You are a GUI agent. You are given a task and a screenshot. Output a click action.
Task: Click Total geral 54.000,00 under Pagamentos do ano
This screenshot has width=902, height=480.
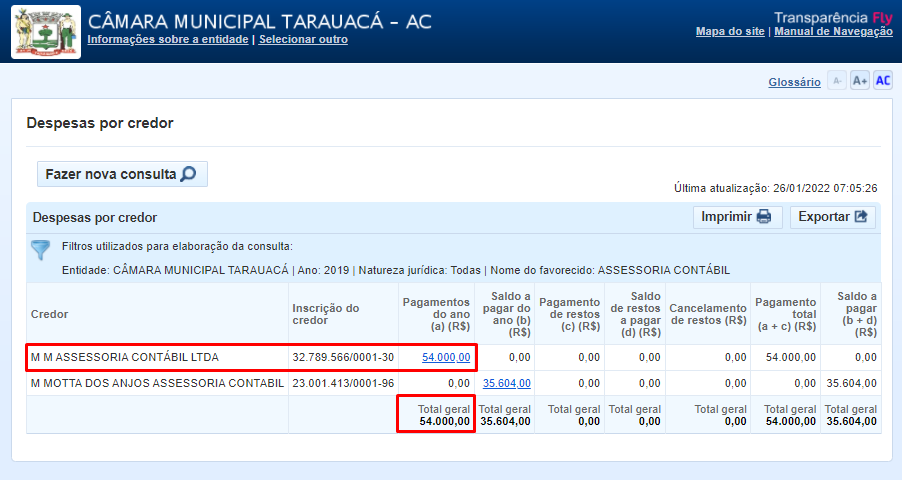tap(437, 415)
